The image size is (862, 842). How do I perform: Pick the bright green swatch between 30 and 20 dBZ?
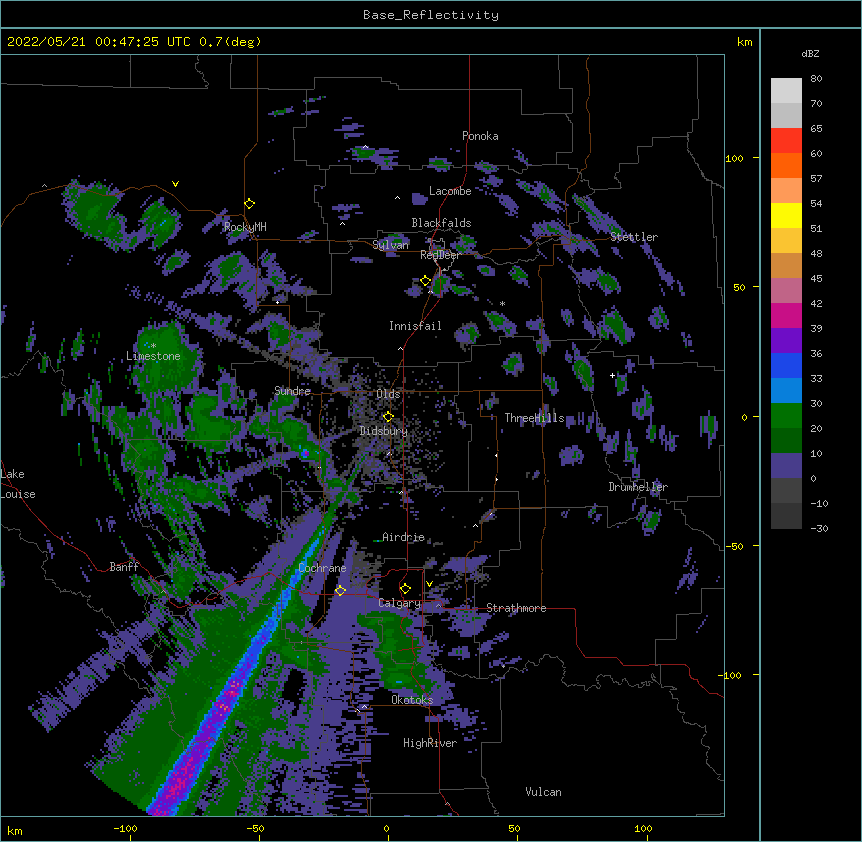pyautogui.click(x=786, y=416)
